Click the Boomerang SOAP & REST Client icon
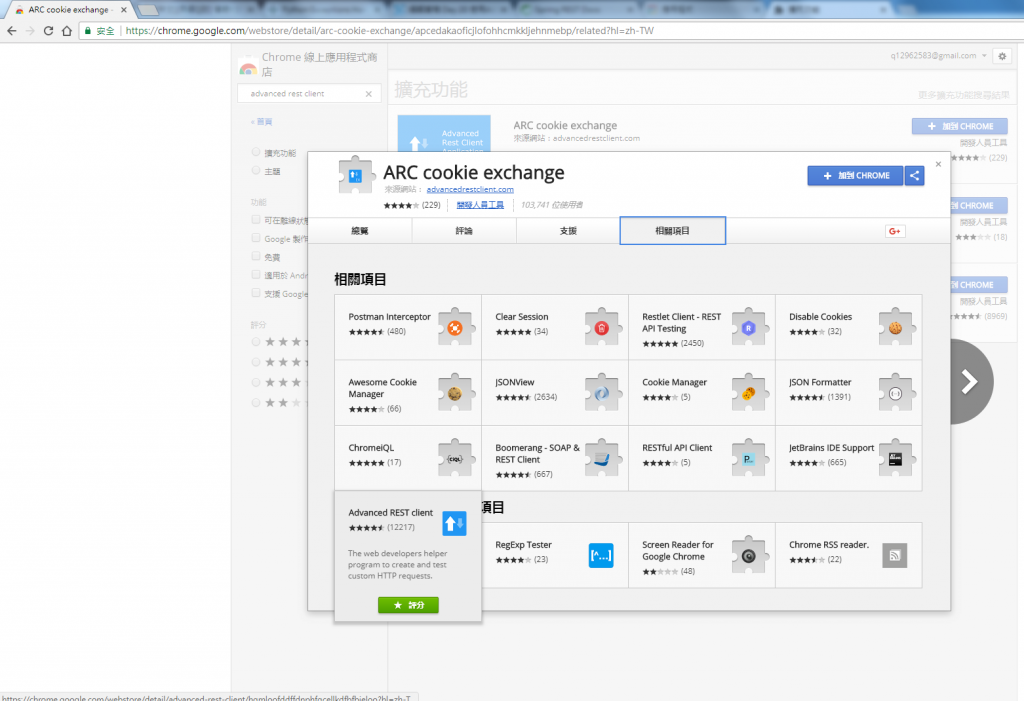The height and width of the screenshot is (701, 1024). pos(601,458)
